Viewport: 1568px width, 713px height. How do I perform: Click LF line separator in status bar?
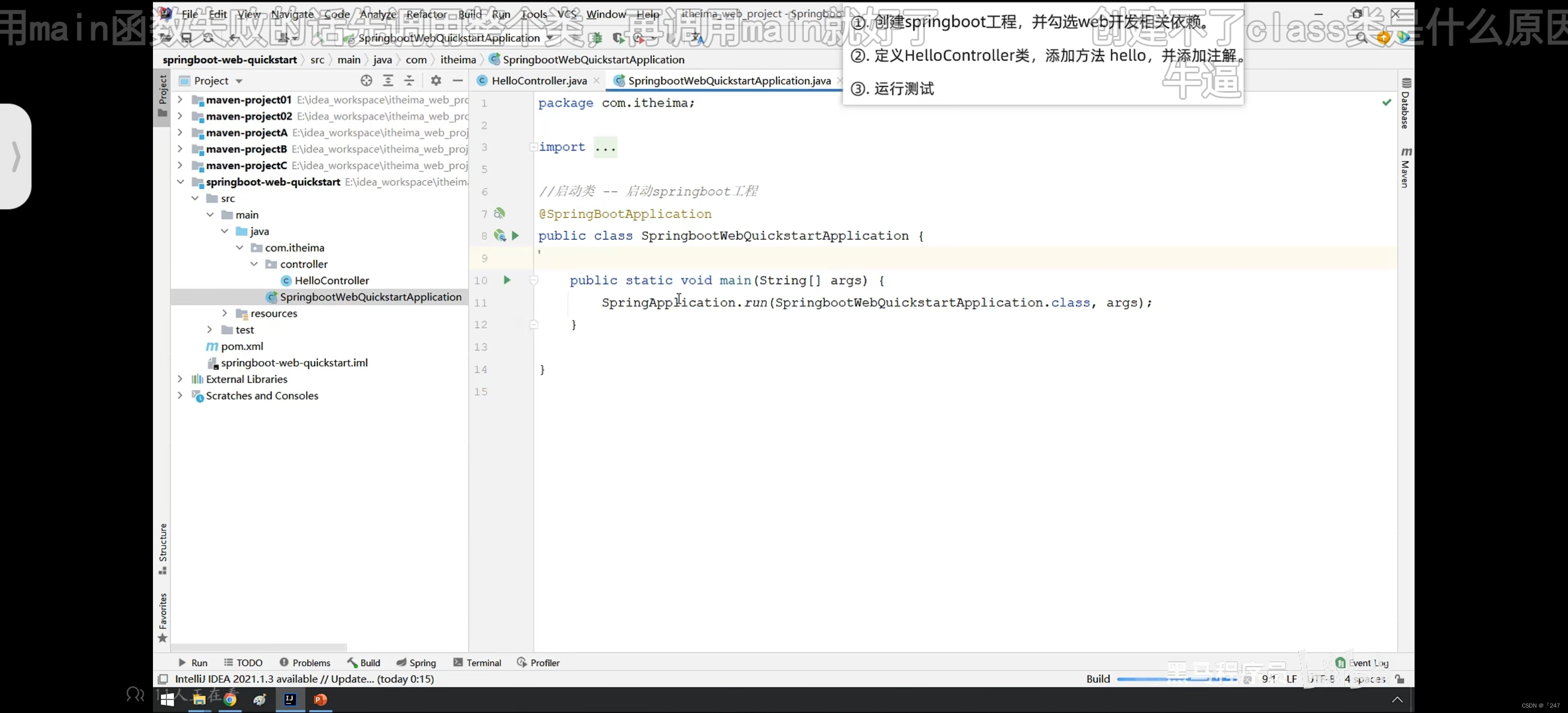(1292, 679)
